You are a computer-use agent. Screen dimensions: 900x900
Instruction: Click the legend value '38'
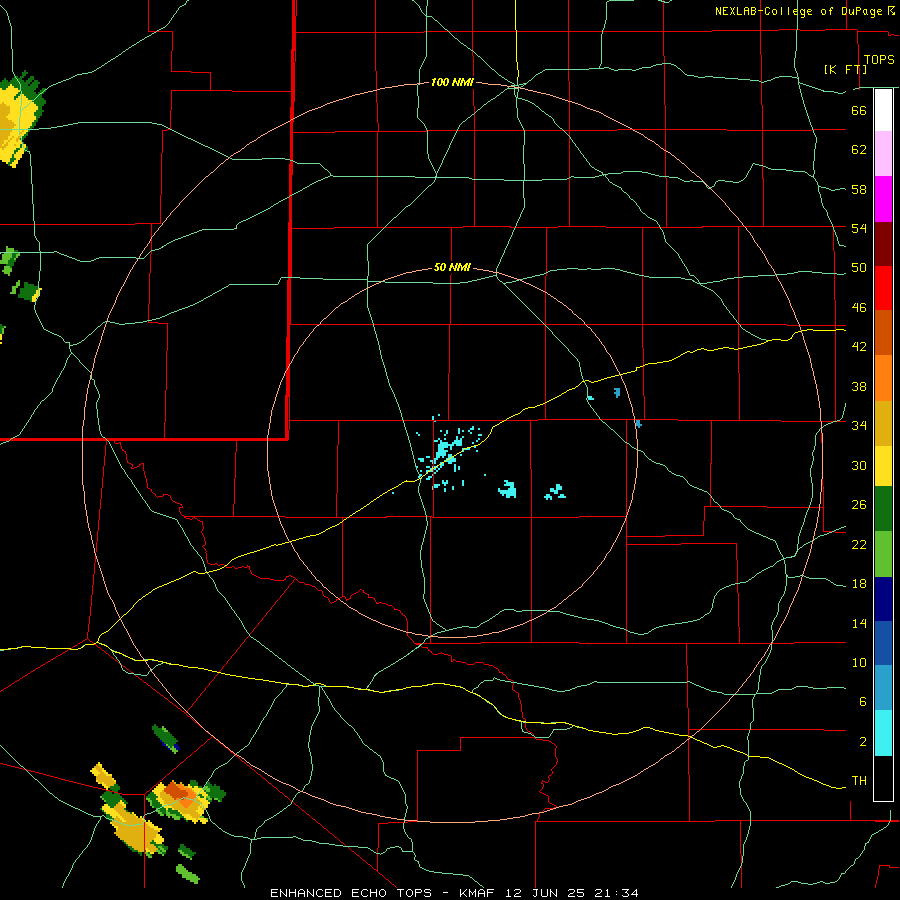click(859, 386)
